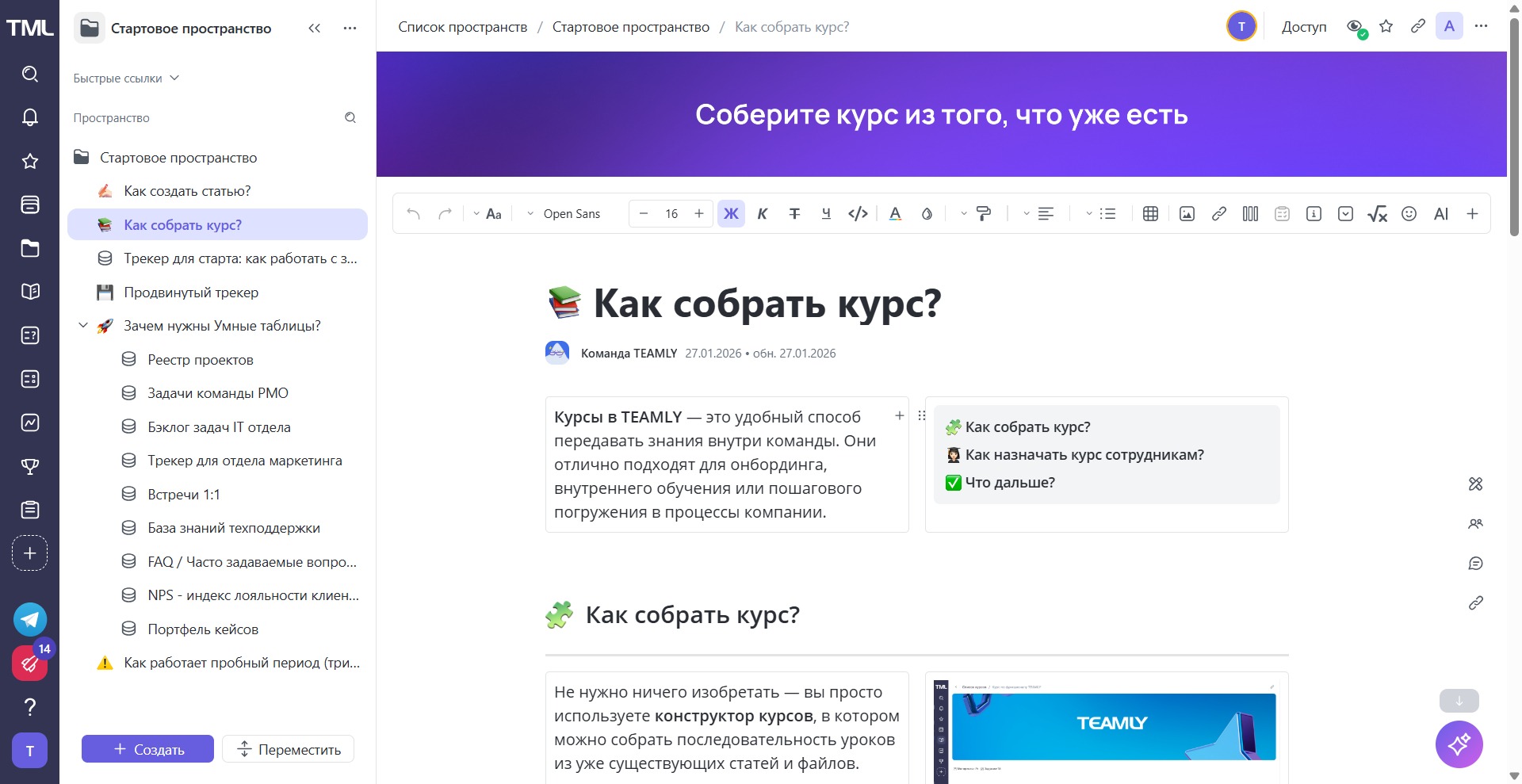Open format painter dropdown arrow

coord(963,213)
